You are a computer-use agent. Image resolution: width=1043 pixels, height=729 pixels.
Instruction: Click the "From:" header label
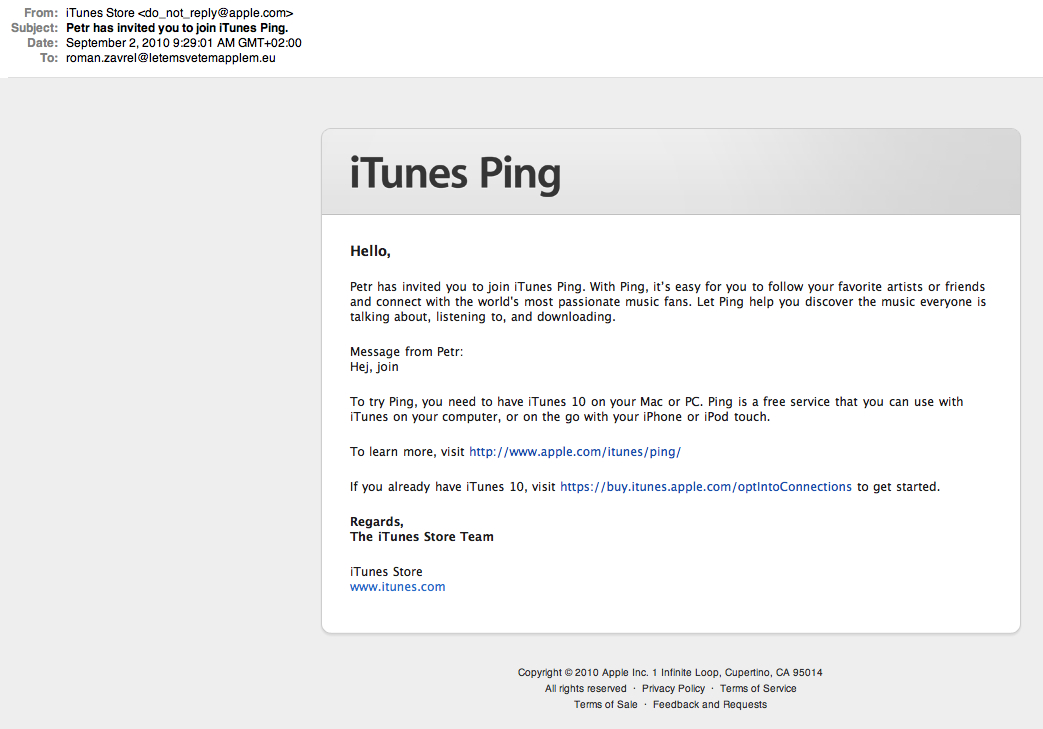(42, 13)
